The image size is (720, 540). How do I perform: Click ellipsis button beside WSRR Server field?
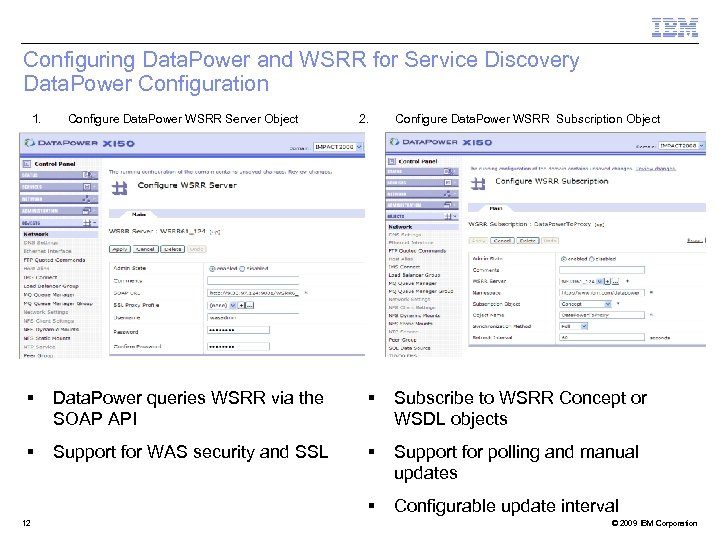click(615, 281)
